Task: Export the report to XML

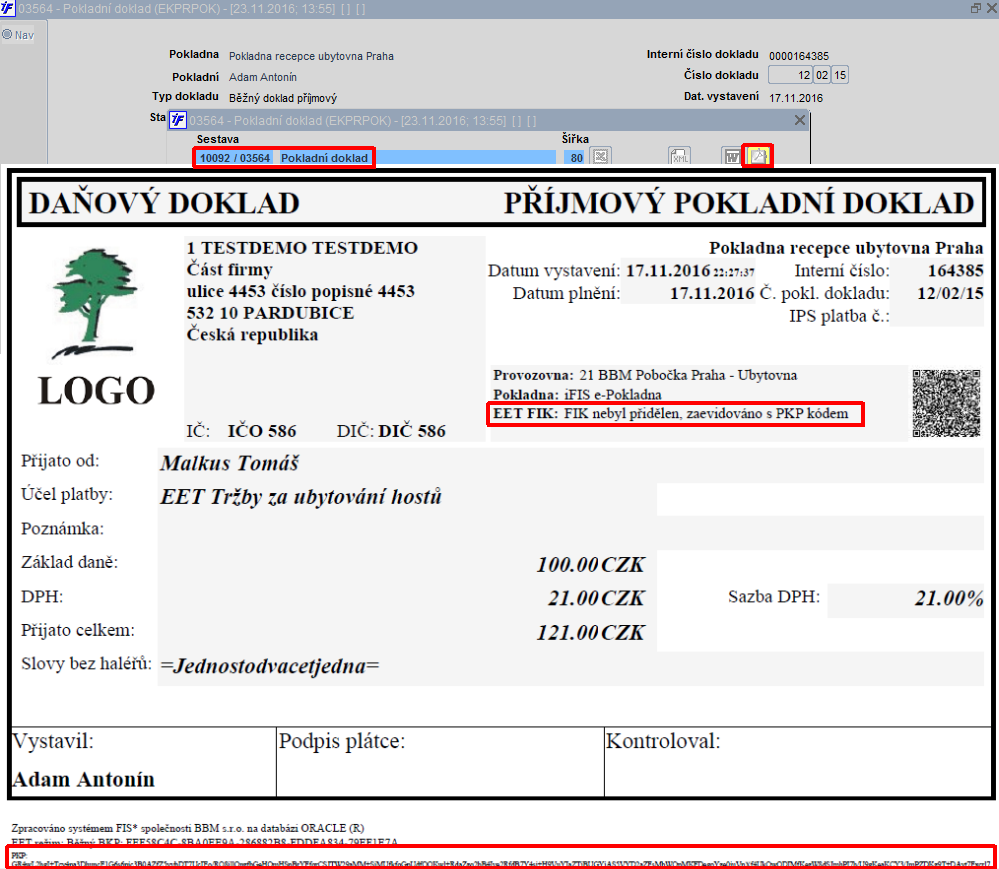Action: tap(680, 156)
